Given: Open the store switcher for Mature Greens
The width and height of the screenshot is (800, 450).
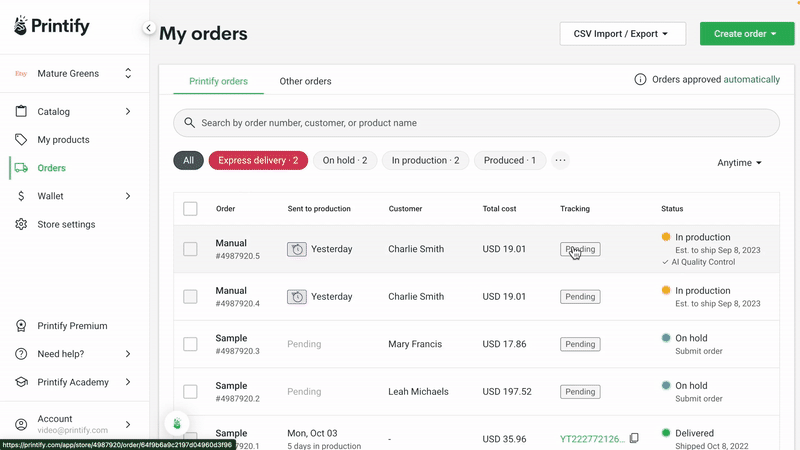Looking at the screenshot, I should point(128,73).
